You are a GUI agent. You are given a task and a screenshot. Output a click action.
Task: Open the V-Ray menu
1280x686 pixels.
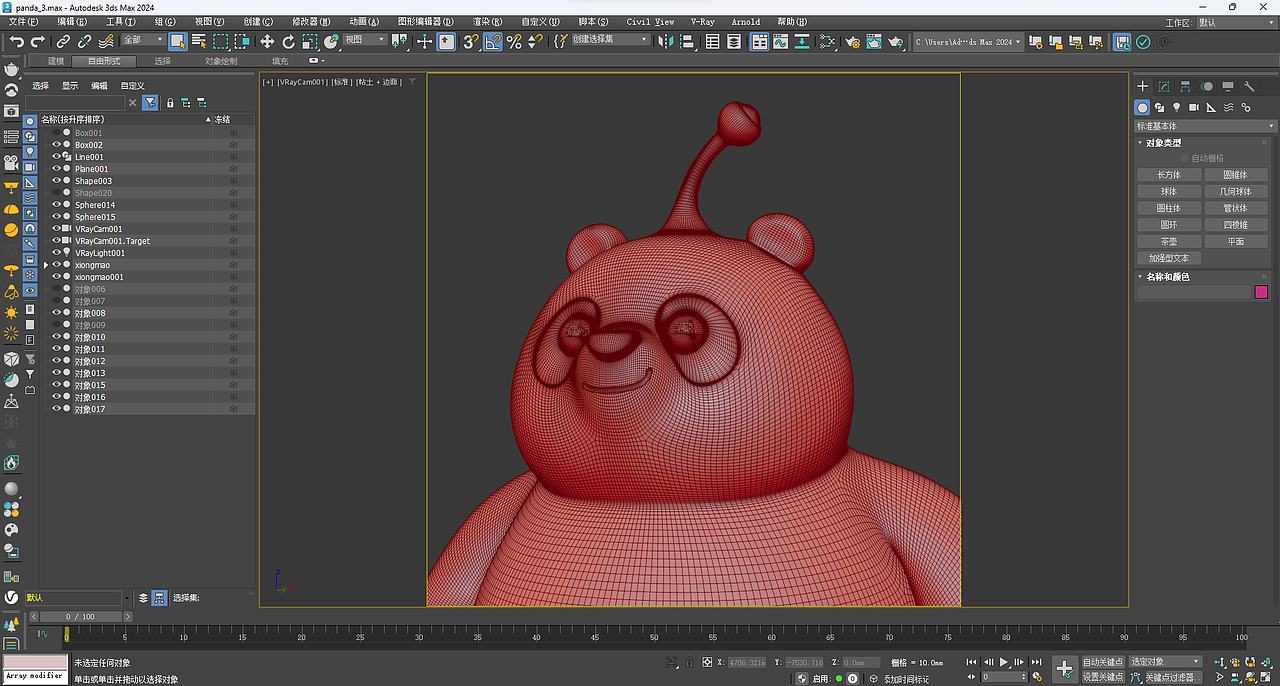pyautogui.click(x=703, y=21)
